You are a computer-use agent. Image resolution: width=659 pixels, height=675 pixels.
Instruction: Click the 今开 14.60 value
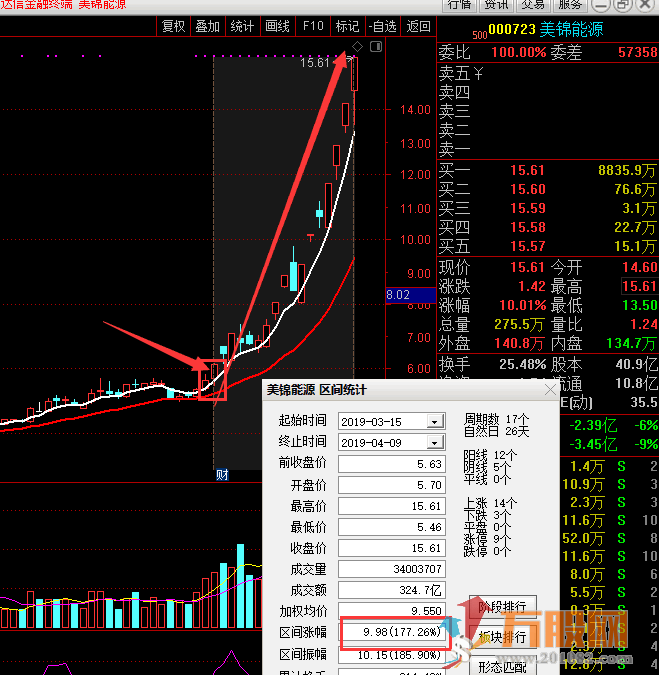click(x=640, y=267)
